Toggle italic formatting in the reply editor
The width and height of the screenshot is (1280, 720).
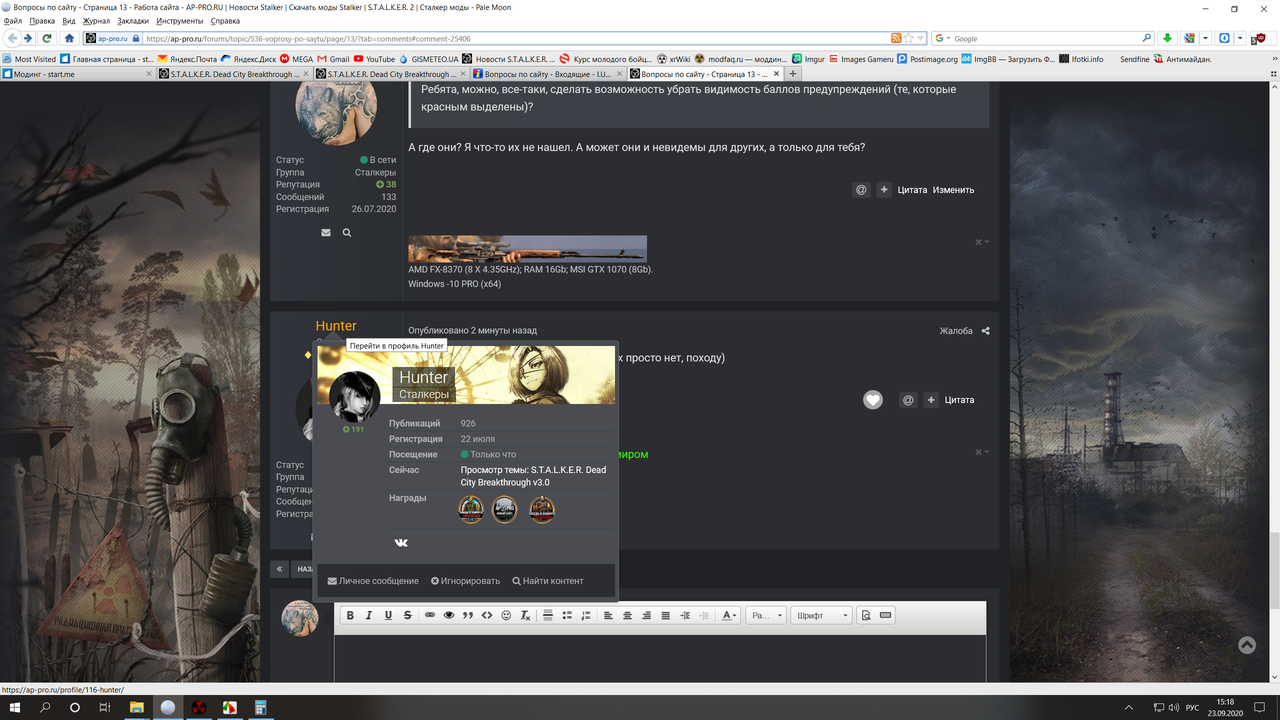[369, 615]
